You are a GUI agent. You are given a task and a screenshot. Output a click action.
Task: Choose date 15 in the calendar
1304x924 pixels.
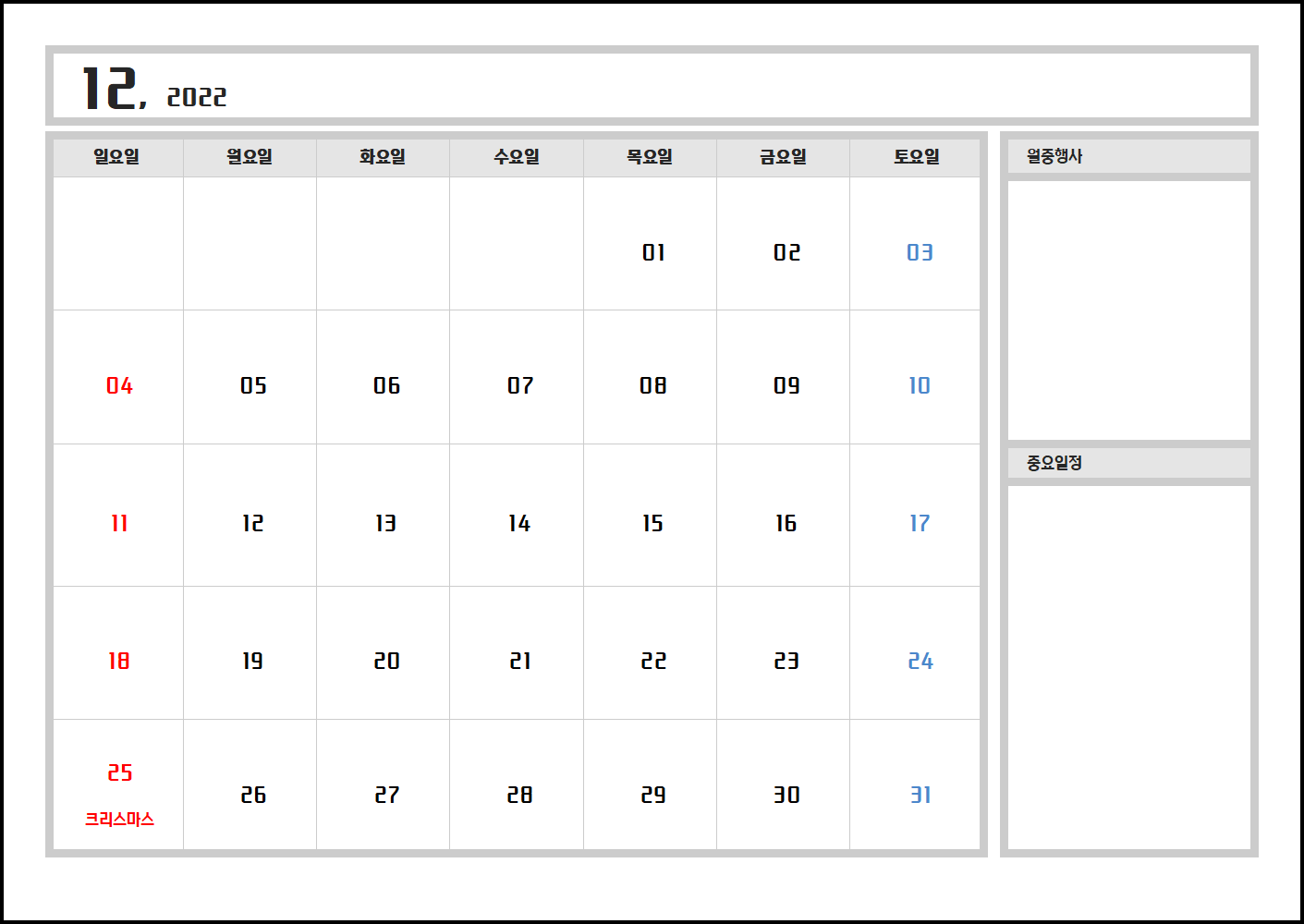click(x=653, y=523)
